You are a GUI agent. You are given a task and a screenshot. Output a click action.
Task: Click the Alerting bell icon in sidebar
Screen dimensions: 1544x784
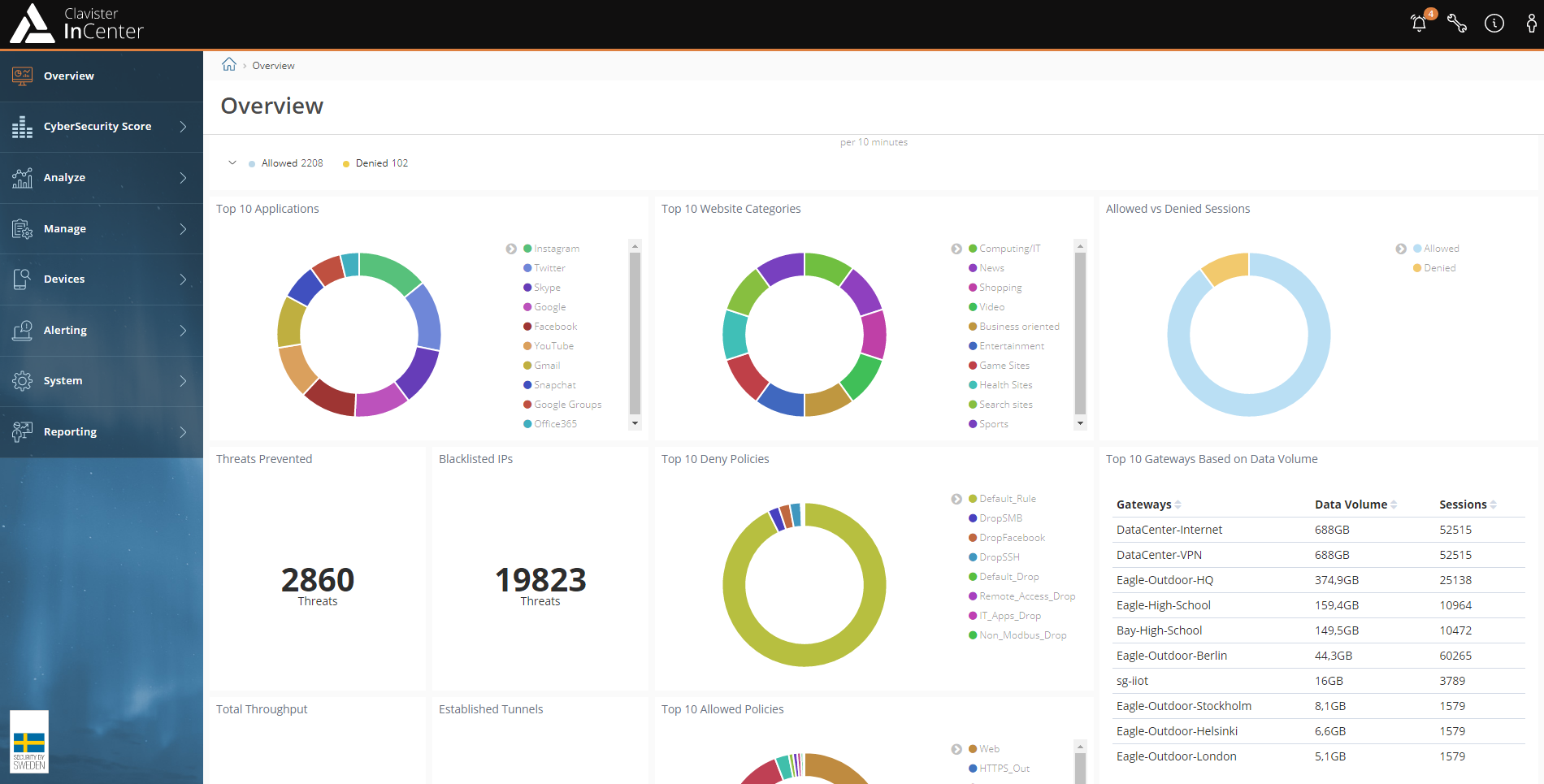22,331
